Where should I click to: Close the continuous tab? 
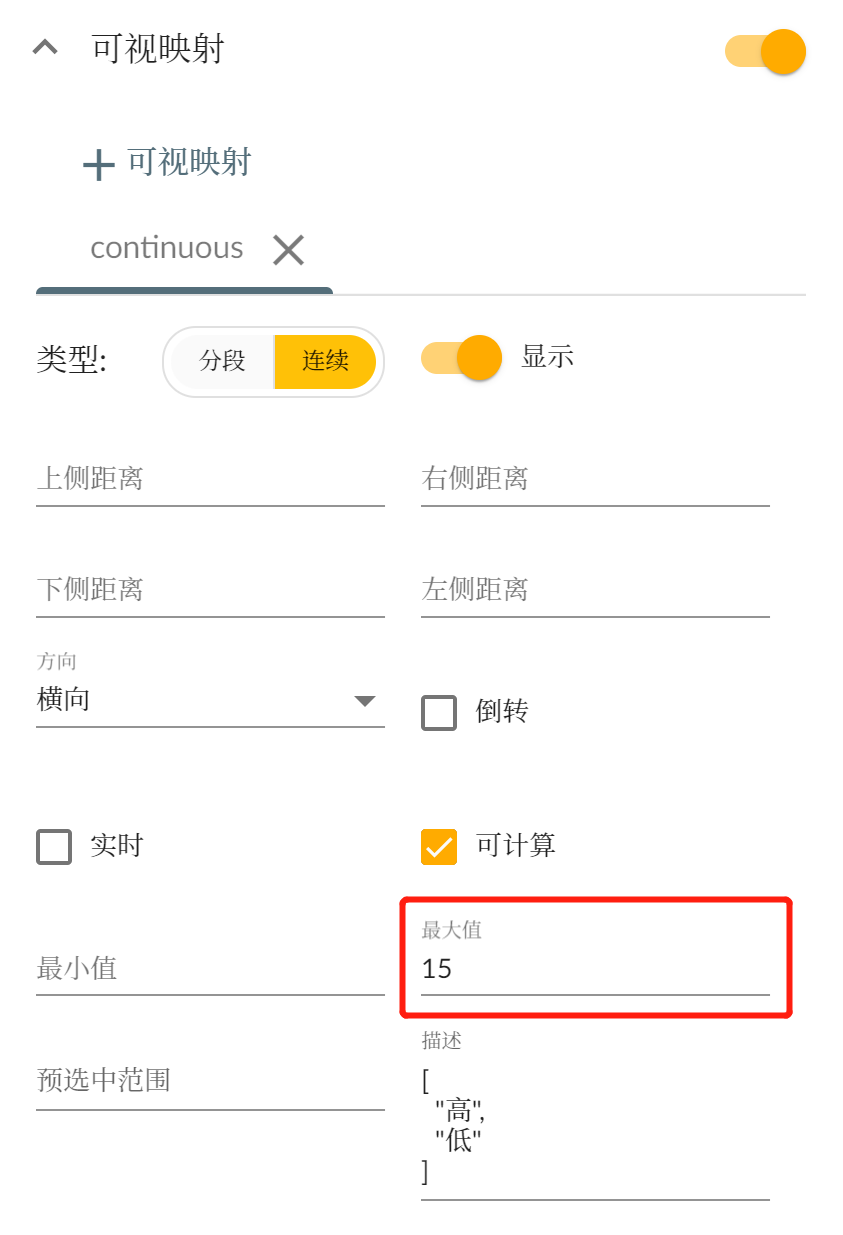click(288, 250)
